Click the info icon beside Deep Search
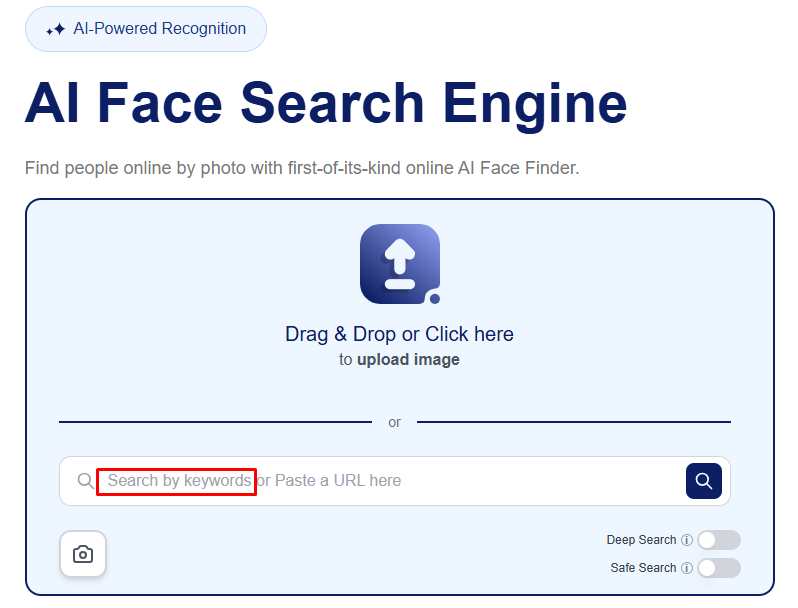 (x=687, y=540)
